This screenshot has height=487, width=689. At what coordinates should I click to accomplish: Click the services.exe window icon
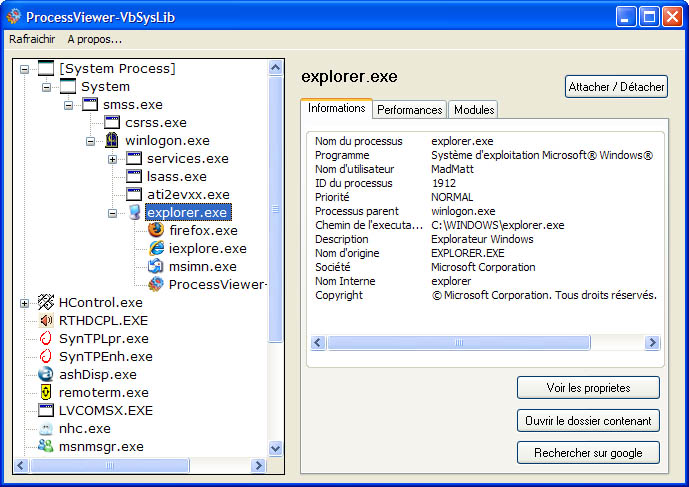coord(134,158)
